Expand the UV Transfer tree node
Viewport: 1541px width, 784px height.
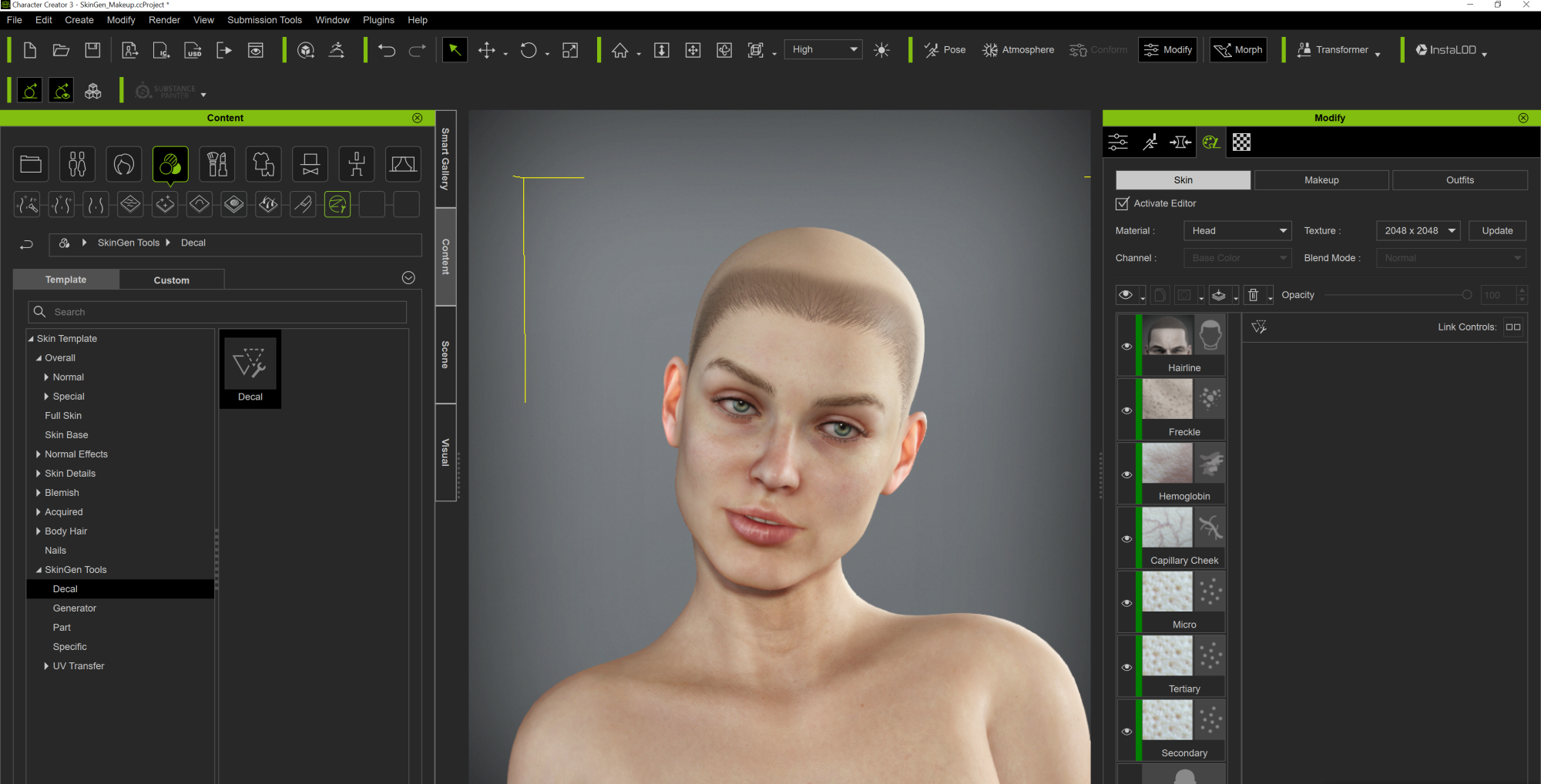[46, 666]
